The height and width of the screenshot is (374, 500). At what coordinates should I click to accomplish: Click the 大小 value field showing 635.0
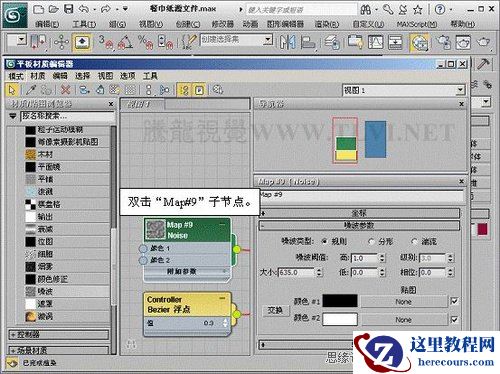click(x=297, y=272)
